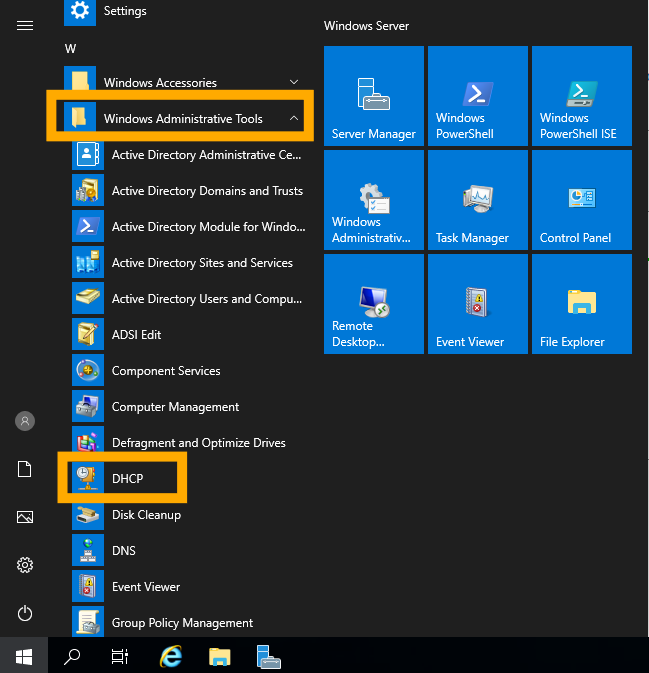Screen dimensions: 649x673
Task: Click the 'Windows Accessories' folder label
Action: coord(160,82)
